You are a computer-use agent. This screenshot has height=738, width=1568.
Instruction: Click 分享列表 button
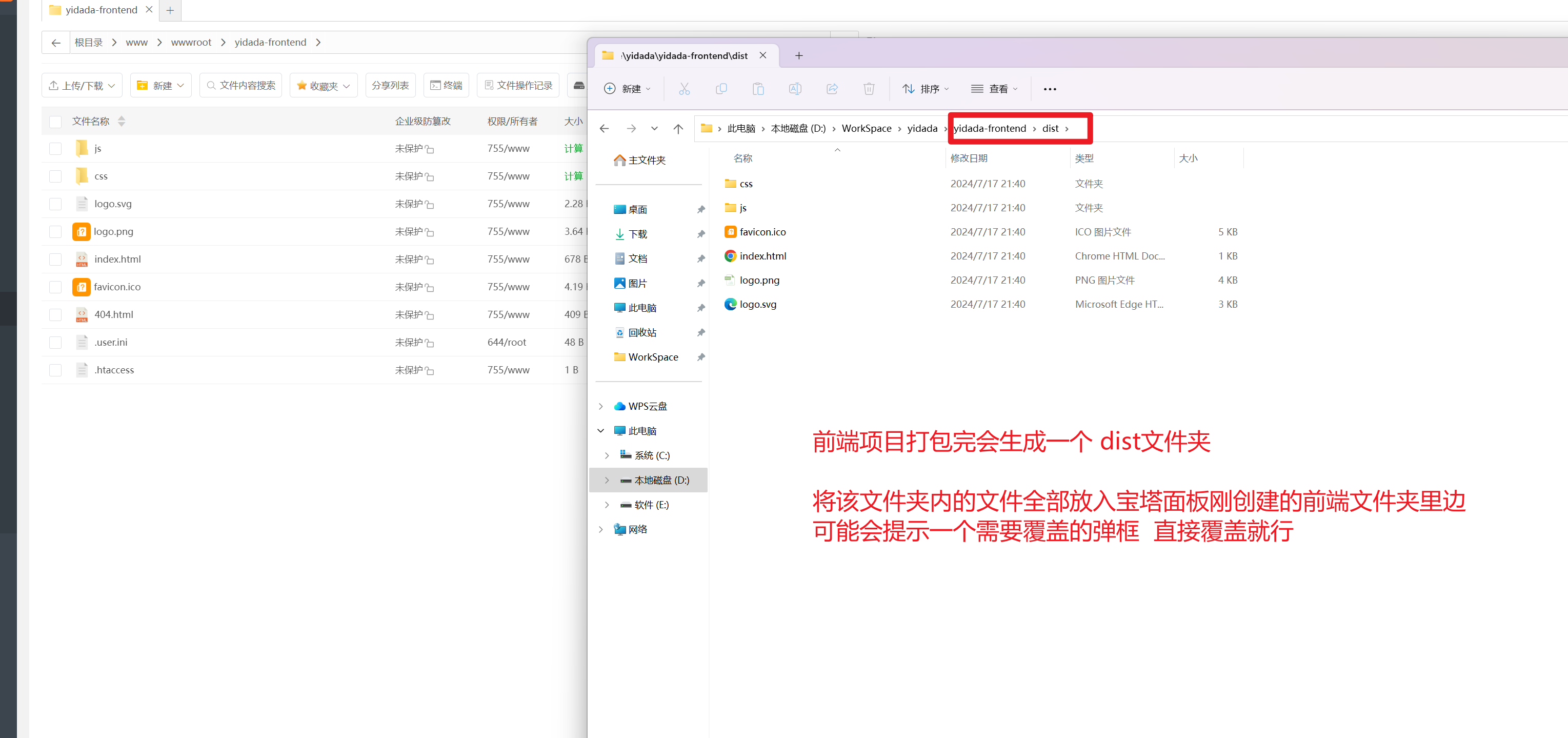390,86
